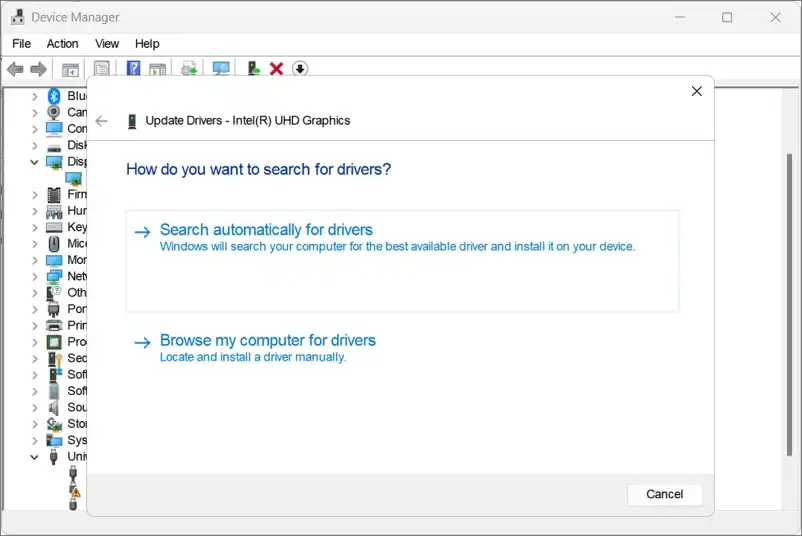The height and width of the screenshot is (536, 802).
Task: Select the Storage controllers icon in tree
Action: (x=54, y=424)
